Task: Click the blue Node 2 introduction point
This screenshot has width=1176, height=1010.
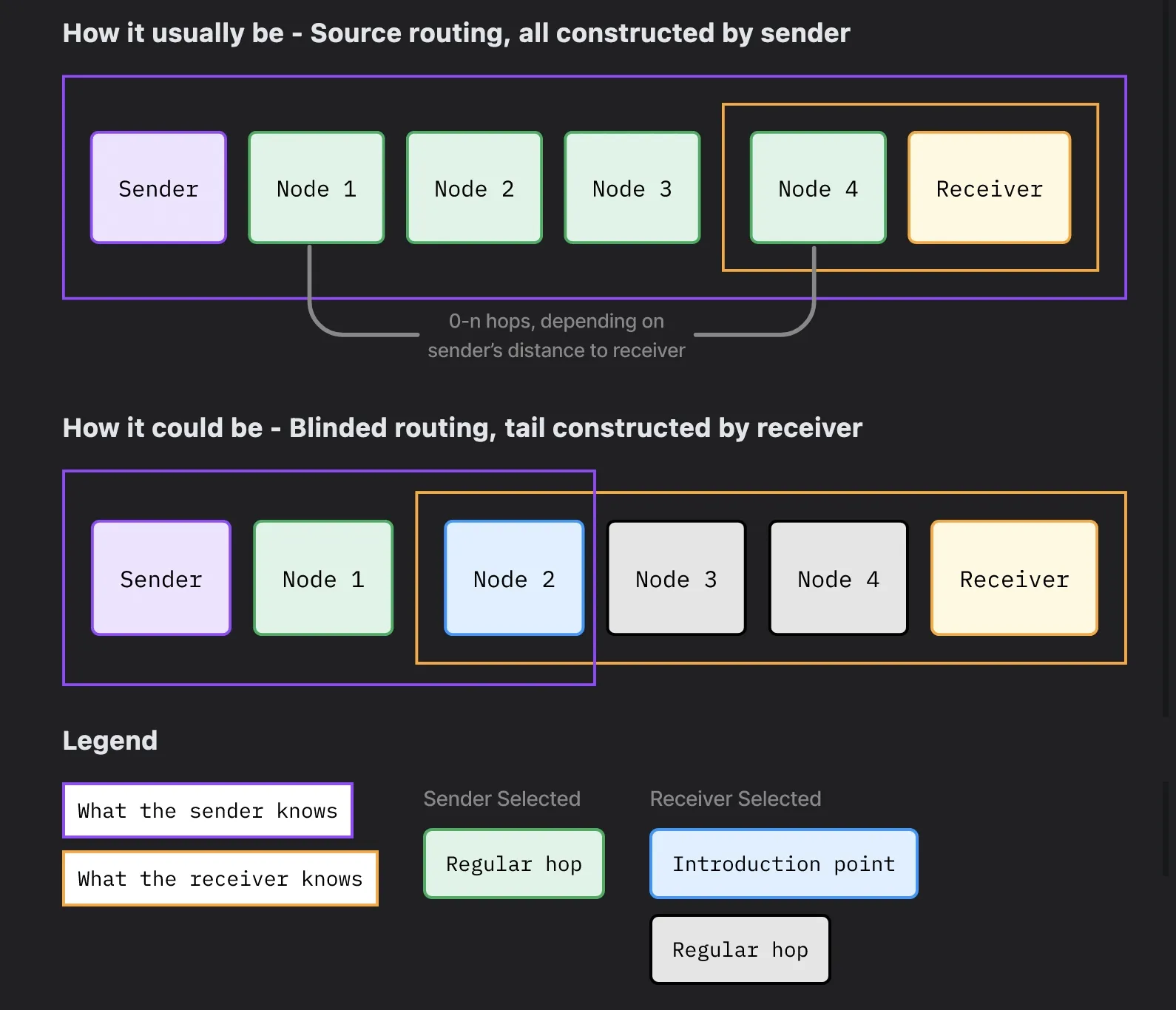Action: pos(514,578)
